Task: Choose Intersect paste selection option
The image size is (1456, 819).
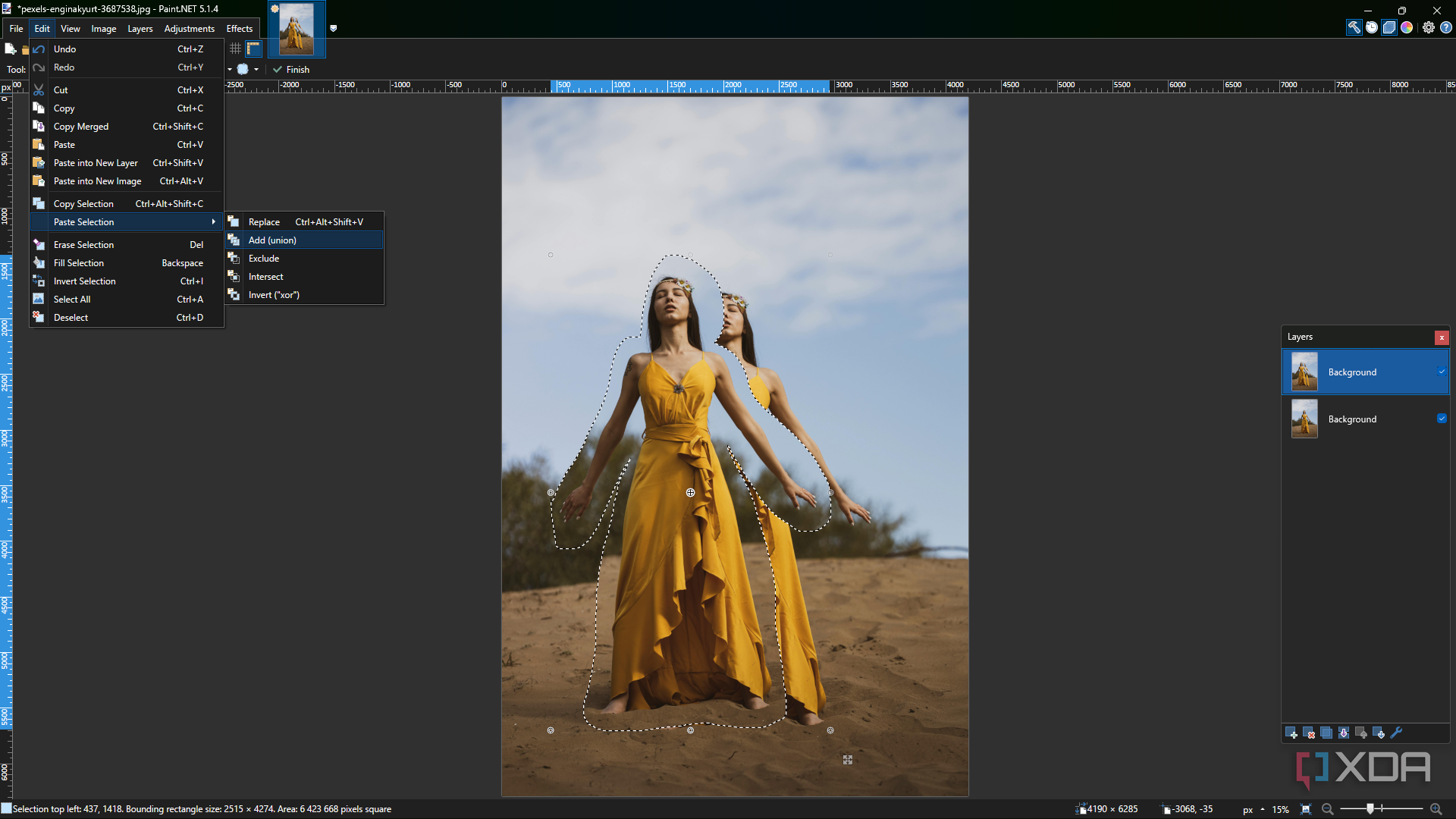Action: click(x=305, y=277)
